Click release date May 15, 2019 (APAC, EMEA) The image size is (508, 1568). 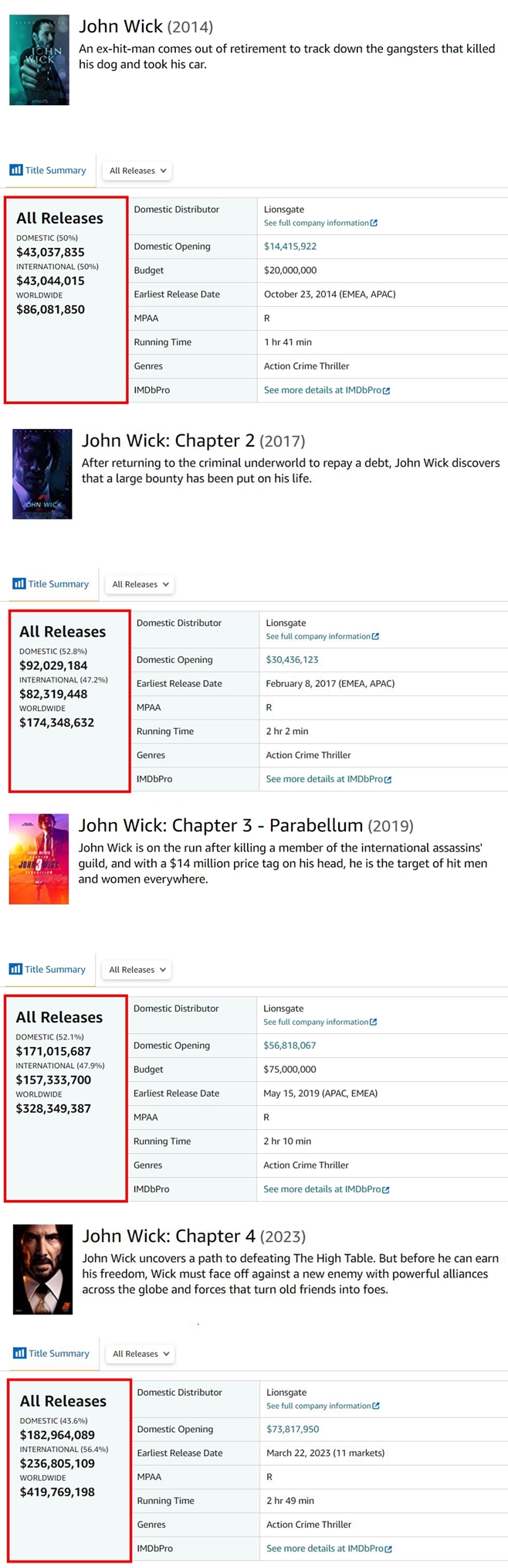[319, 1094]
